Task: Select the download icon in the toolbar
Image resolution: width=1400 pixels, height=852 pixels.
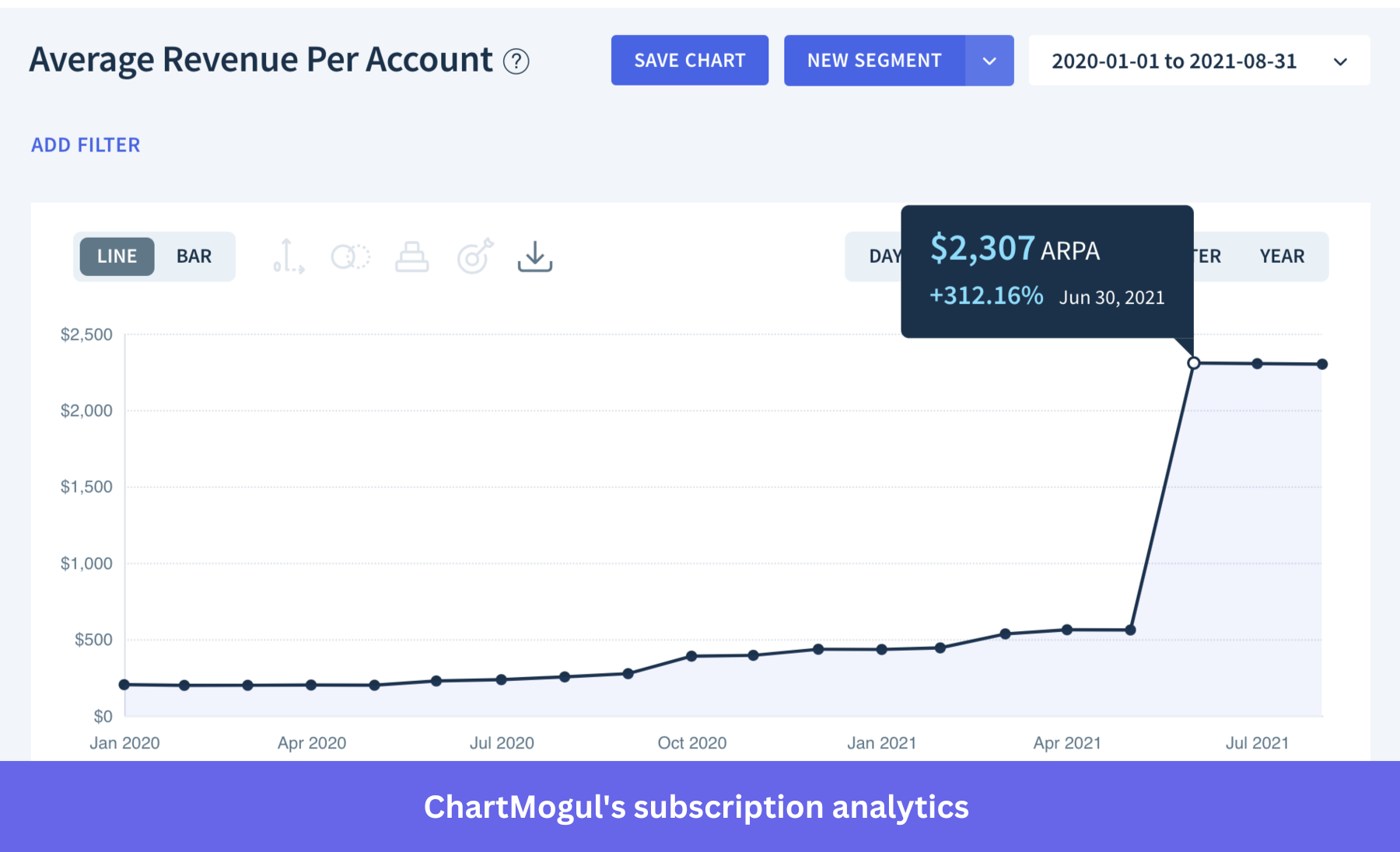Action: 535,257
